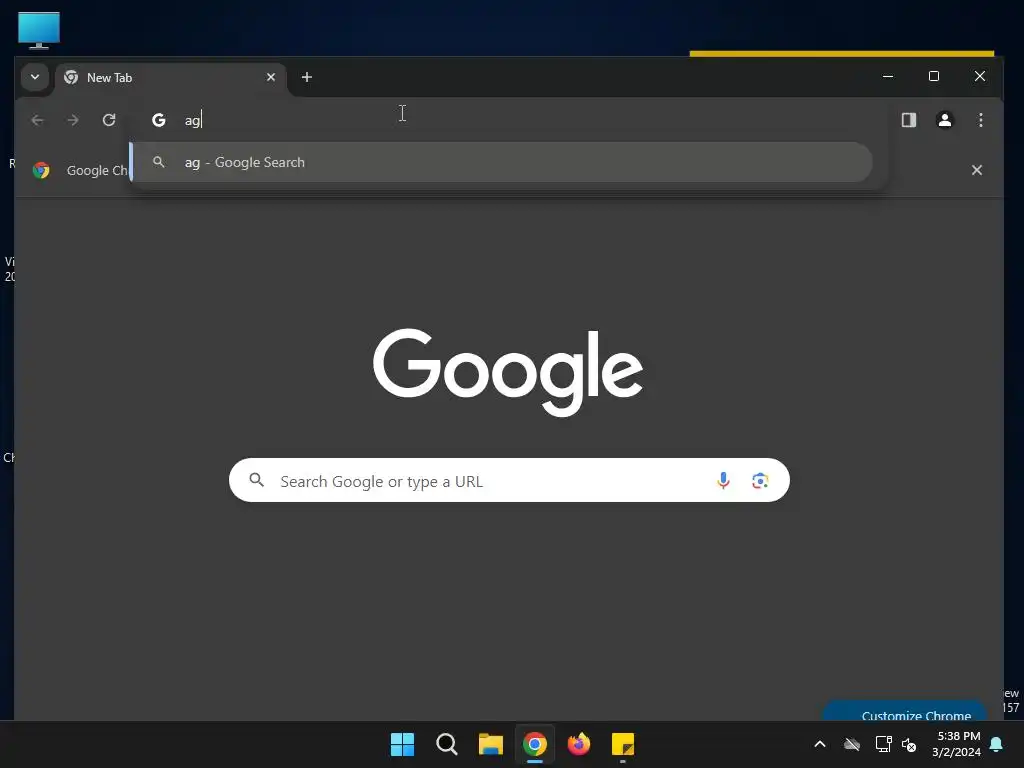Start voice search with microphone icon
The image size is (1024, 768).
point(723,481)
